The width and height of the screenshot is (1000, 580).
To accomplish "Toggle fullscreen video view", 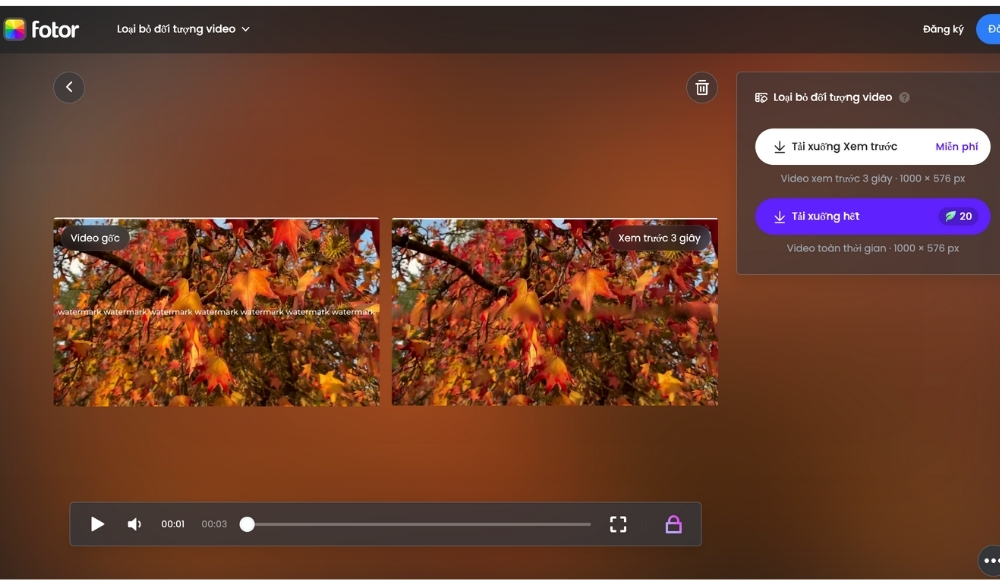I will click(618, 524).
